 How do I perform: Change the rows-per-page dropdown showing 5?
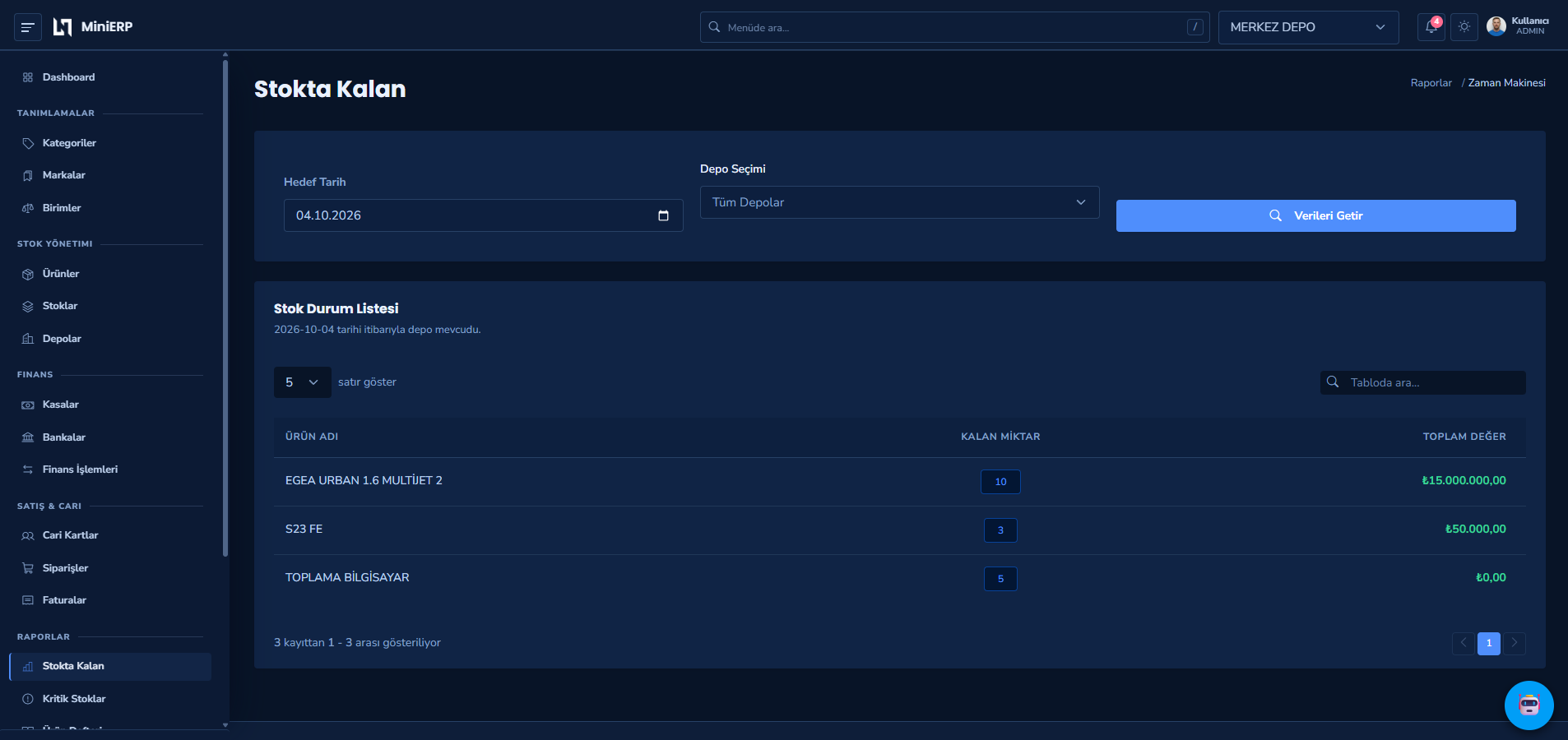302,382
